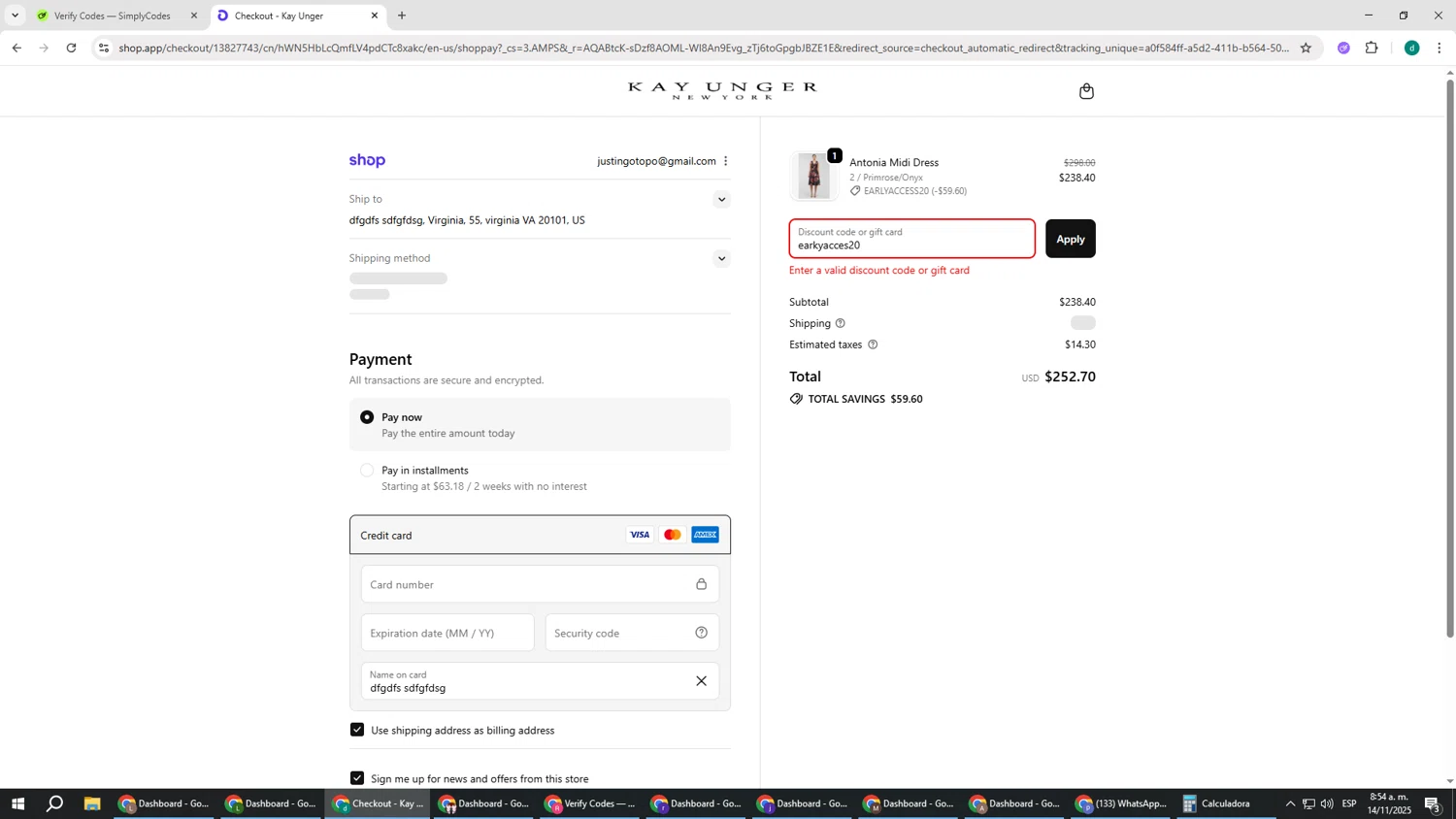Click the total amount $252.70
The height and width of the screenshot is (819, 1456).
coord(1070,377)
